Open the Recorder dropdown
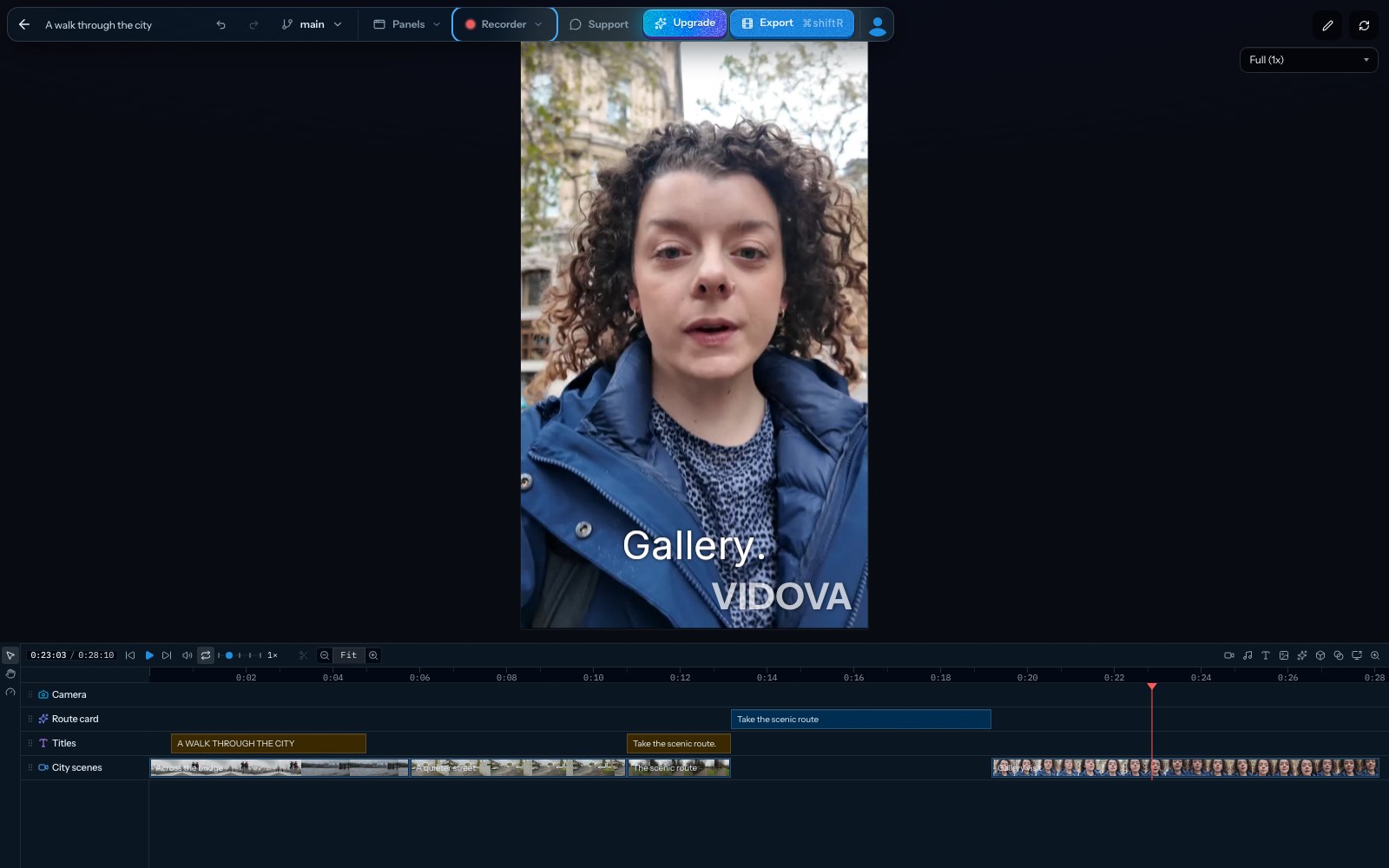Image resolution: width=1389 pixels, height=868 pixels. coord(504,24)
